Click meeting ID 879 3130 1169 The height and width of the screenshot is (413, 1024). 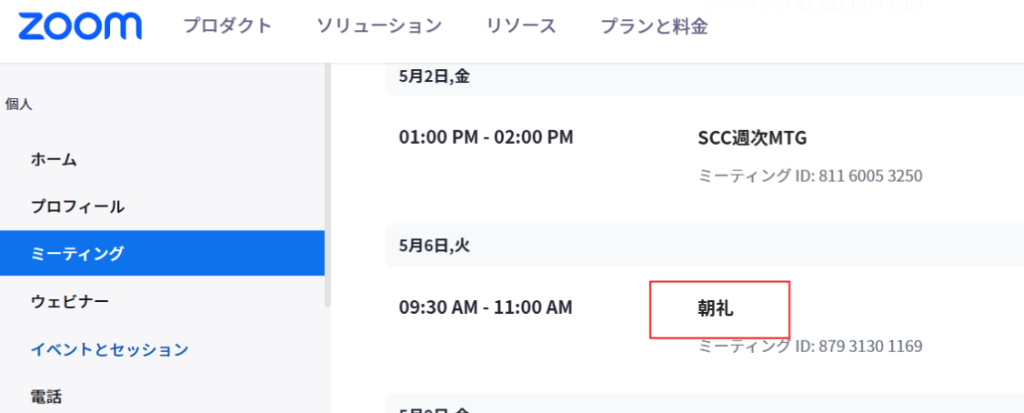tap(809, 346)
